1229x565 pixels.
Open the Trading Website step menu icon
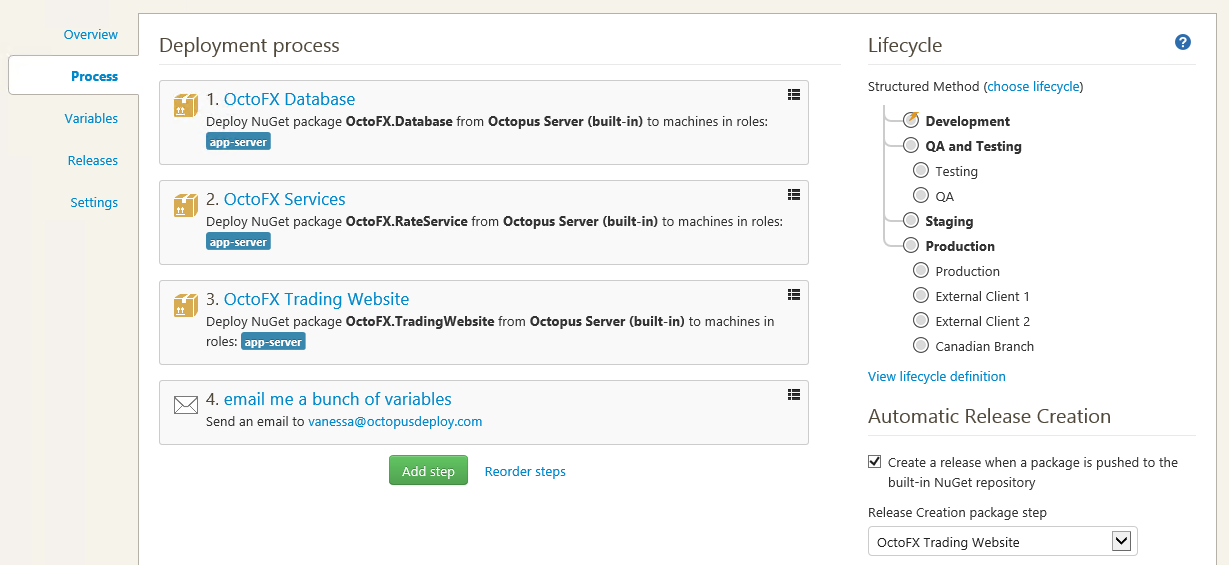point(794,294)
